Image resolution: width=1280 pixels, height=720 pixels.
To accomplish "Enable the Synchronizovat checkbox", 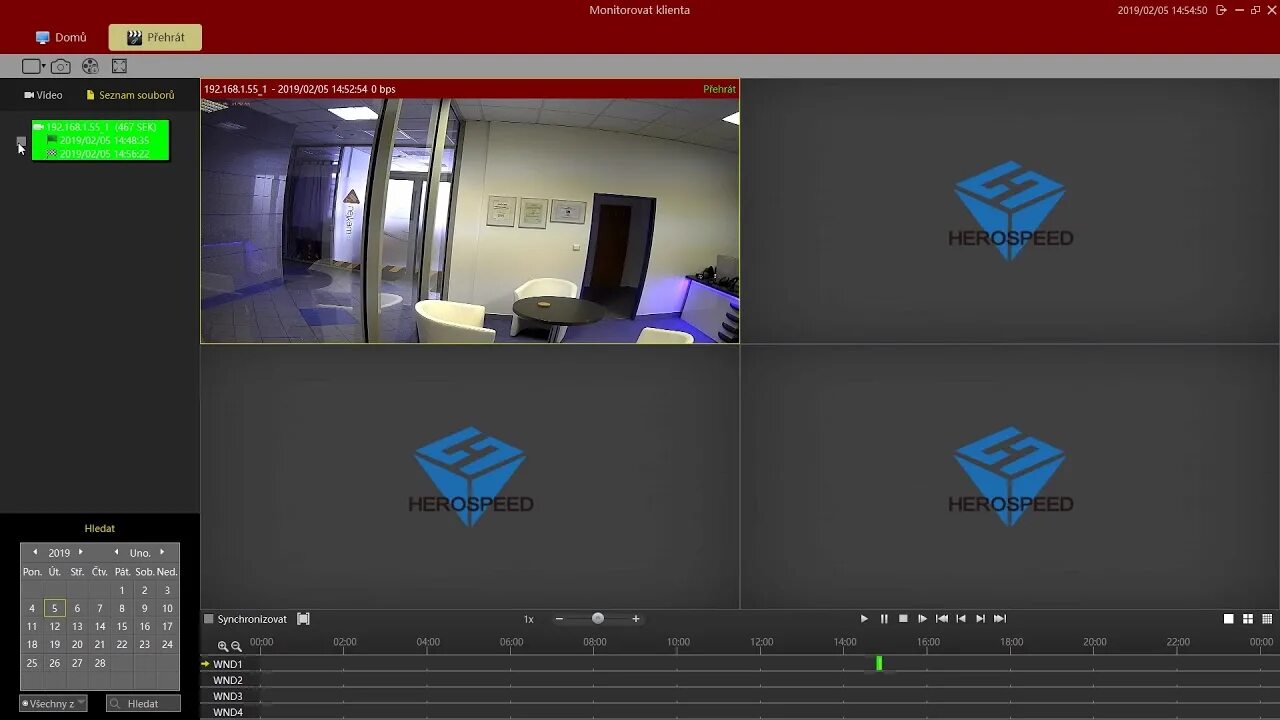I will (209, 619).
